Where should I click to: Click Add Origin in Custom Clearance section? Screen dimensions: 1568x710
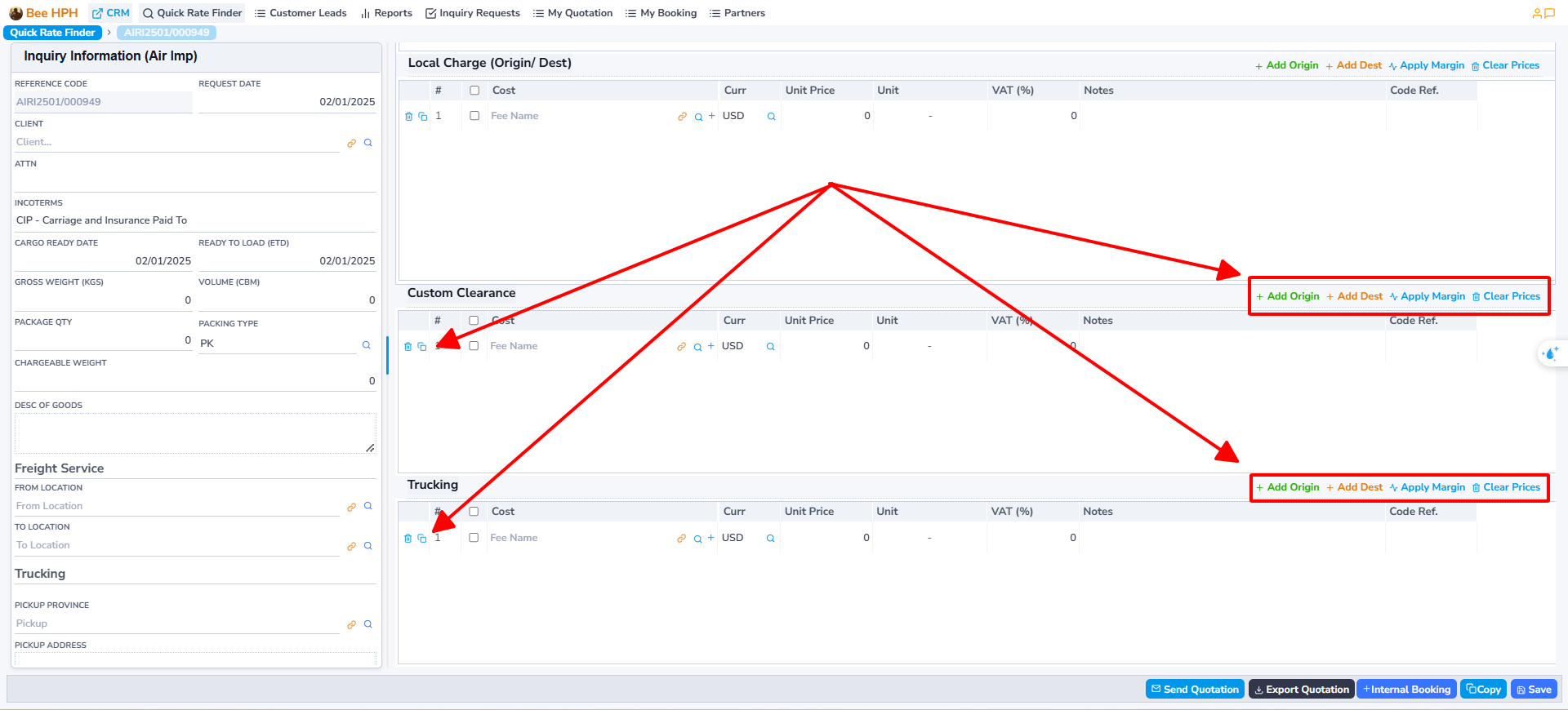(1287, 296)
